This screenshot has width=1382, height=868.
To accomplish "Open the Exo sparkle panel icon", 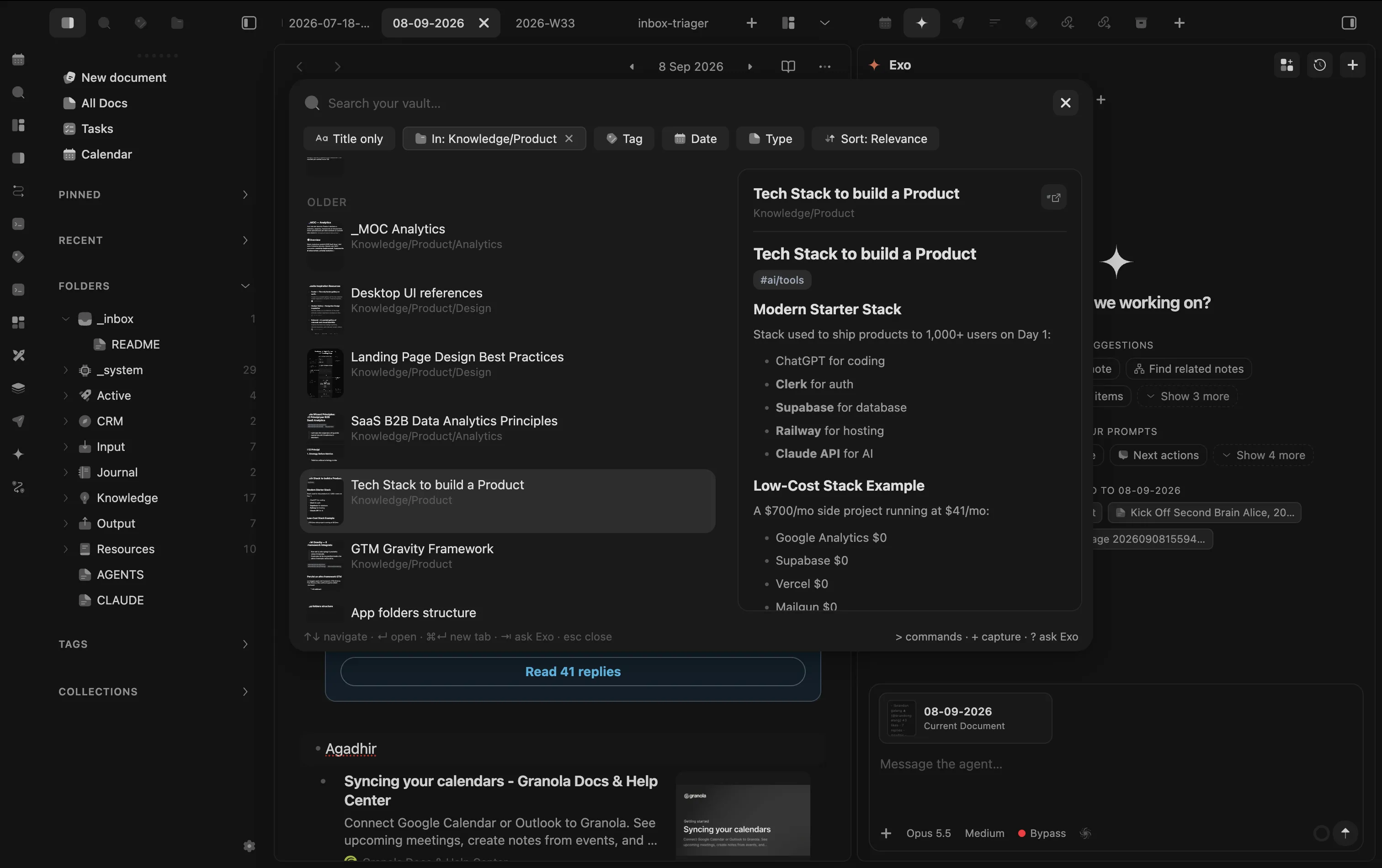I will click(x=921, y=23).
